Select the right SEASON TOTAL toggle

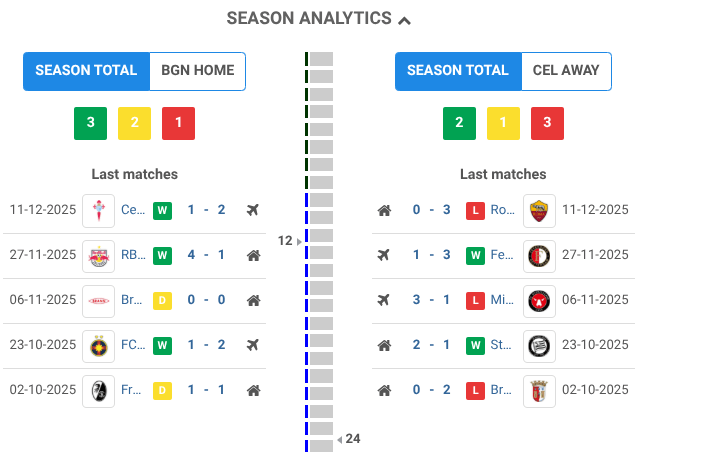(458, 71)
